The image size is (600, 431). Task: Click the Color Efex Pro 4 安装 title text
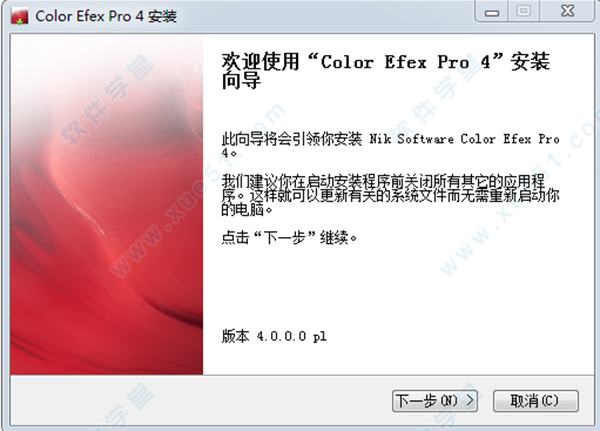(106, 16)
